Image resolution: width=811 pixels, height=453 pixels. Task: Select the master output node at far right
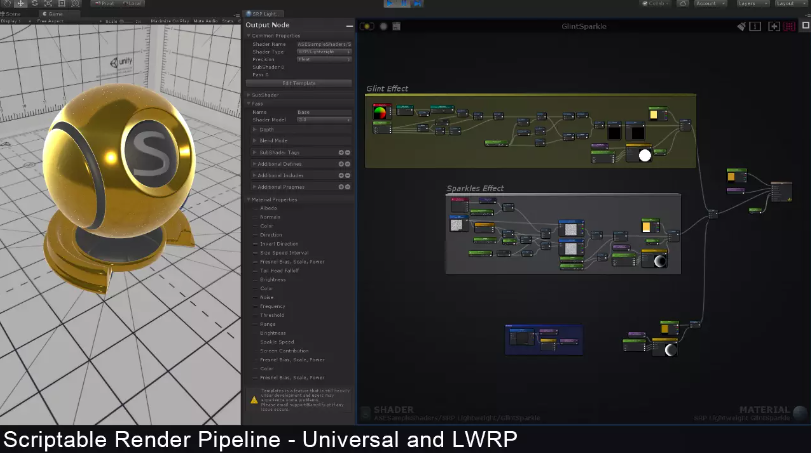[781, 191]
